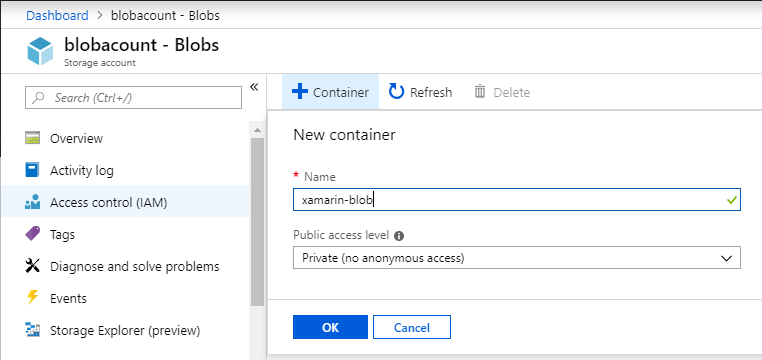Click OK to create the container
This screenshot has width=762, height=360.
[x=330, y=327]
